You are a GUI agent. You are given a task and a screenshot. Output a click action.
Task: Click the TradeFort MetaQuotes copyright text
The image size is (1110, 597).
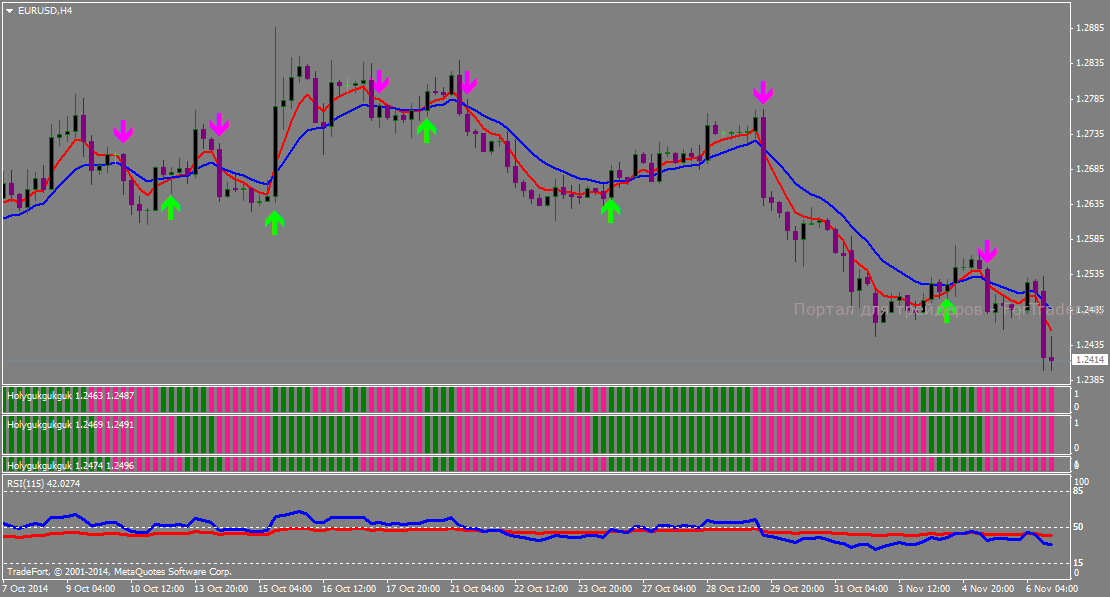[119, 572]
